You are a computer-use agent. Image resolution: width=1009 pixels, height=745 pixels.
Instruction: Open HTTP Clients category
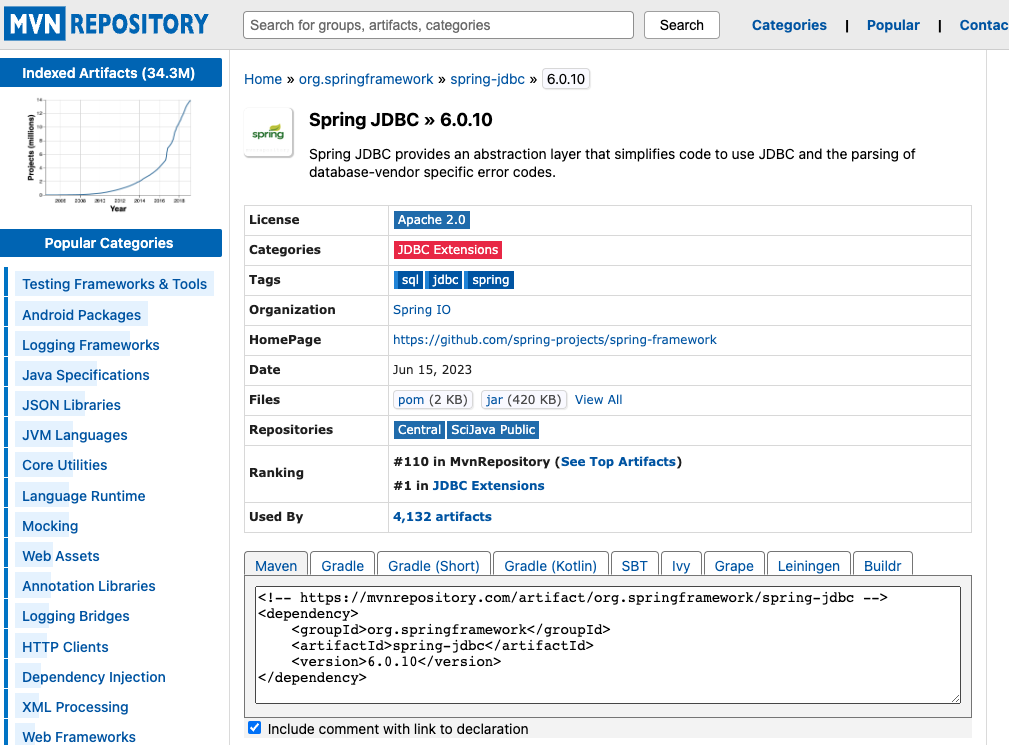coord(65,647)
